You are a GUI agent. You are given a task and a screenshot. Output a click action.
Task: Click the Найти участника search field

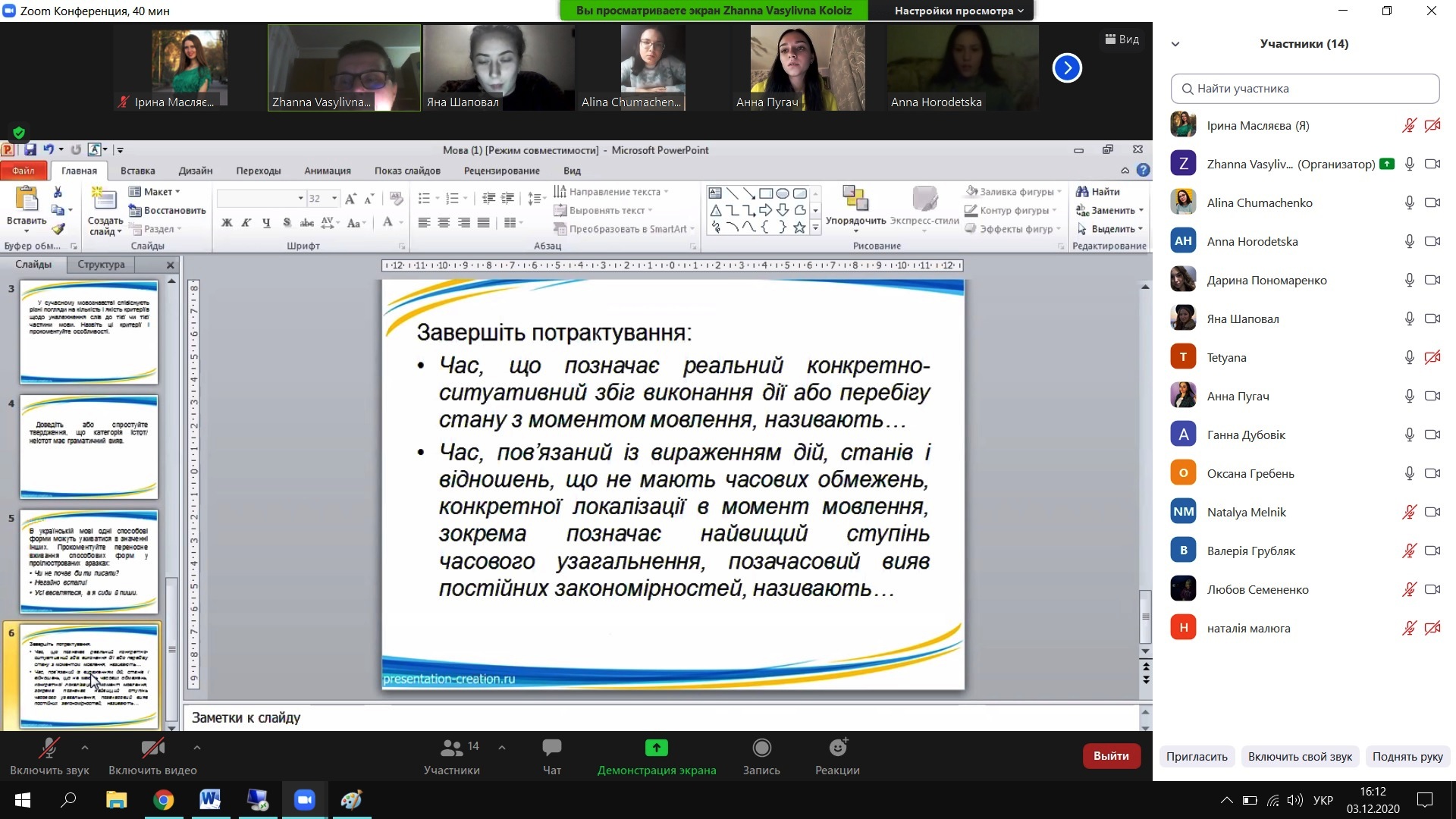pyautogui.click(x=1304, y=89)
